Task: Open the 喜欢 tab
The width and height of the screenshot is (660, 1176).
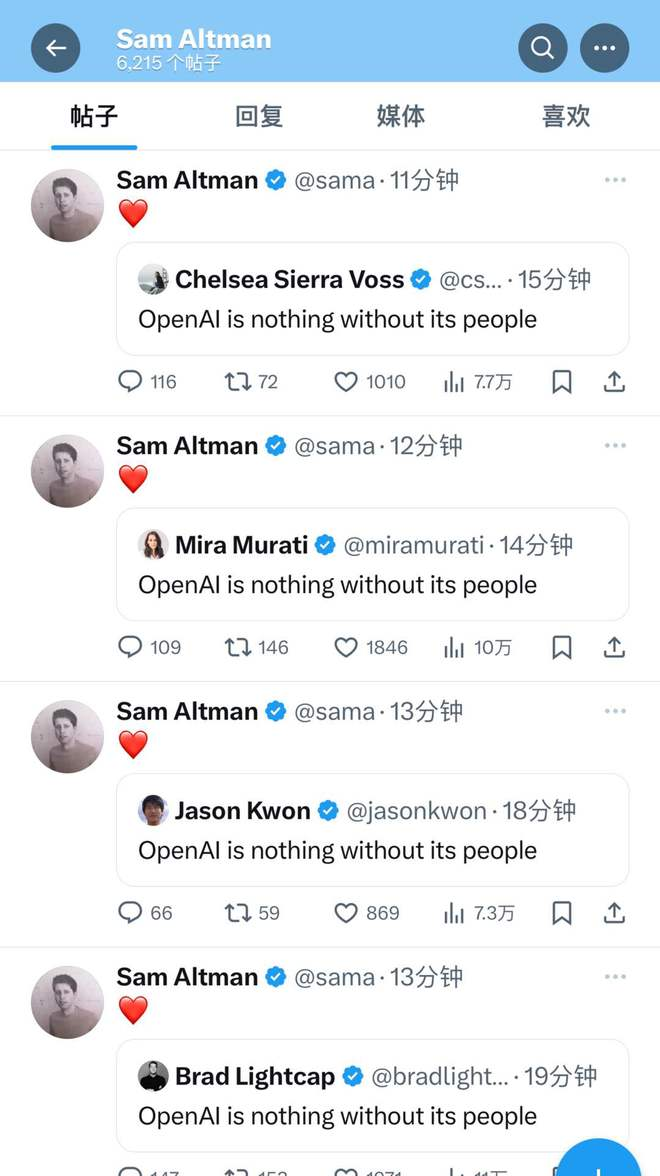Action: pyautogui.click(x=566, y=116)
